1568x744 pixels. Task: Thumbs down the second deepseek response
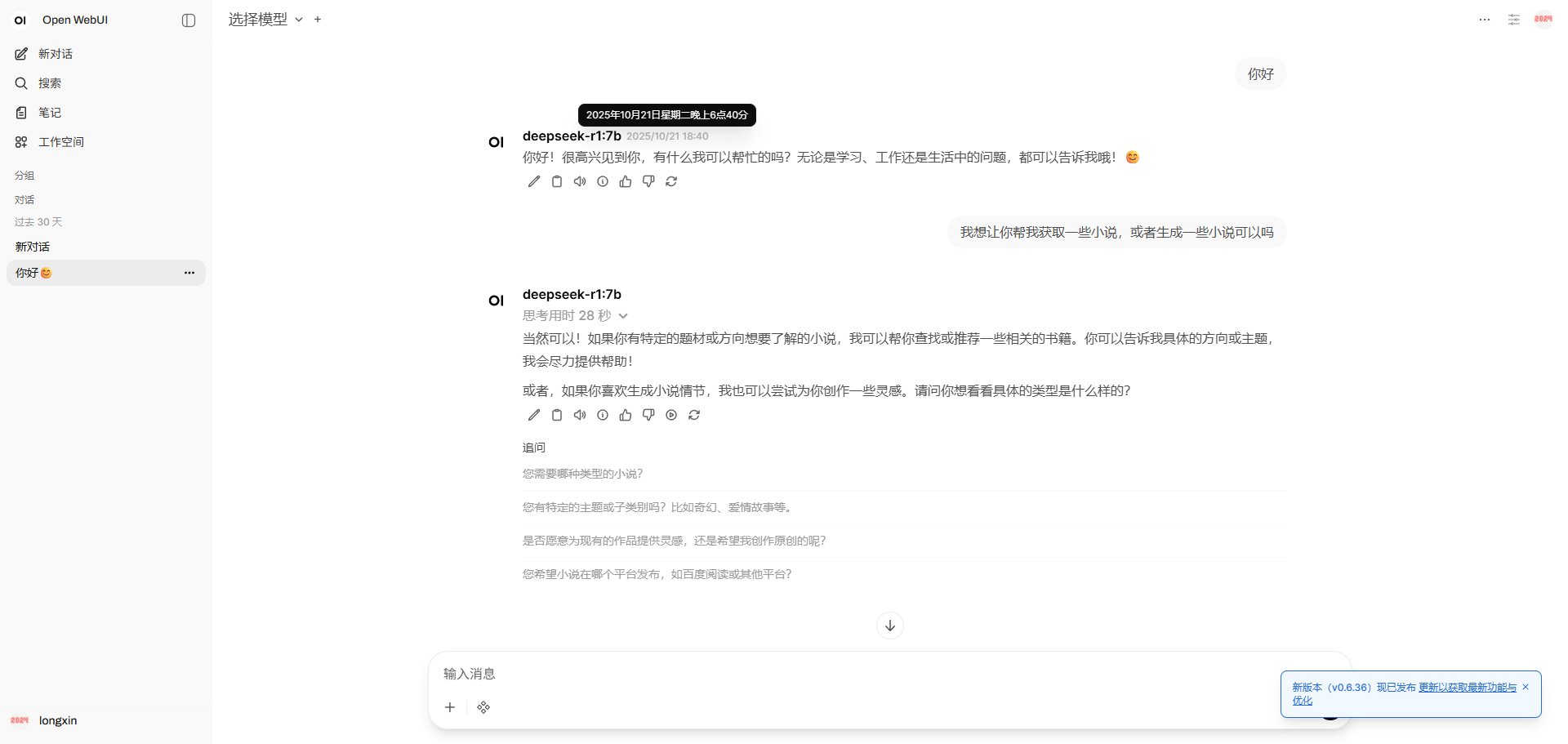648,415
